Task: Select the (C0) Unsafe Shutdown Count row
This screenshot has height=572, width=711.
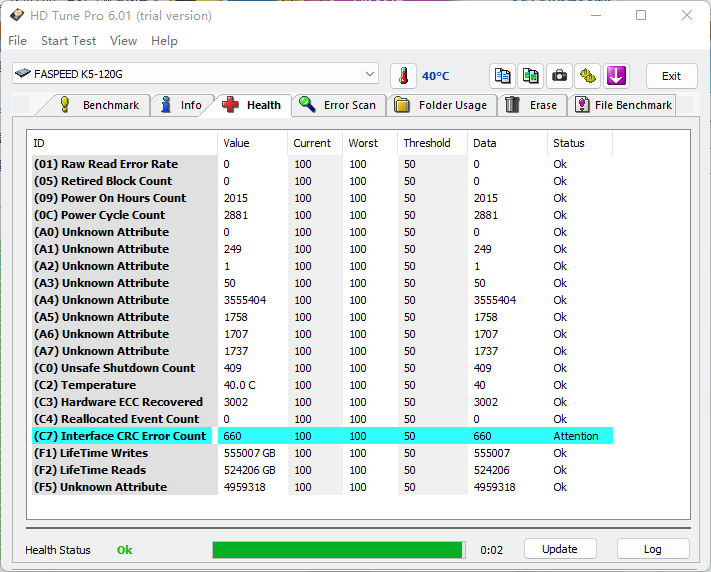Action: (x=322, y=368)
